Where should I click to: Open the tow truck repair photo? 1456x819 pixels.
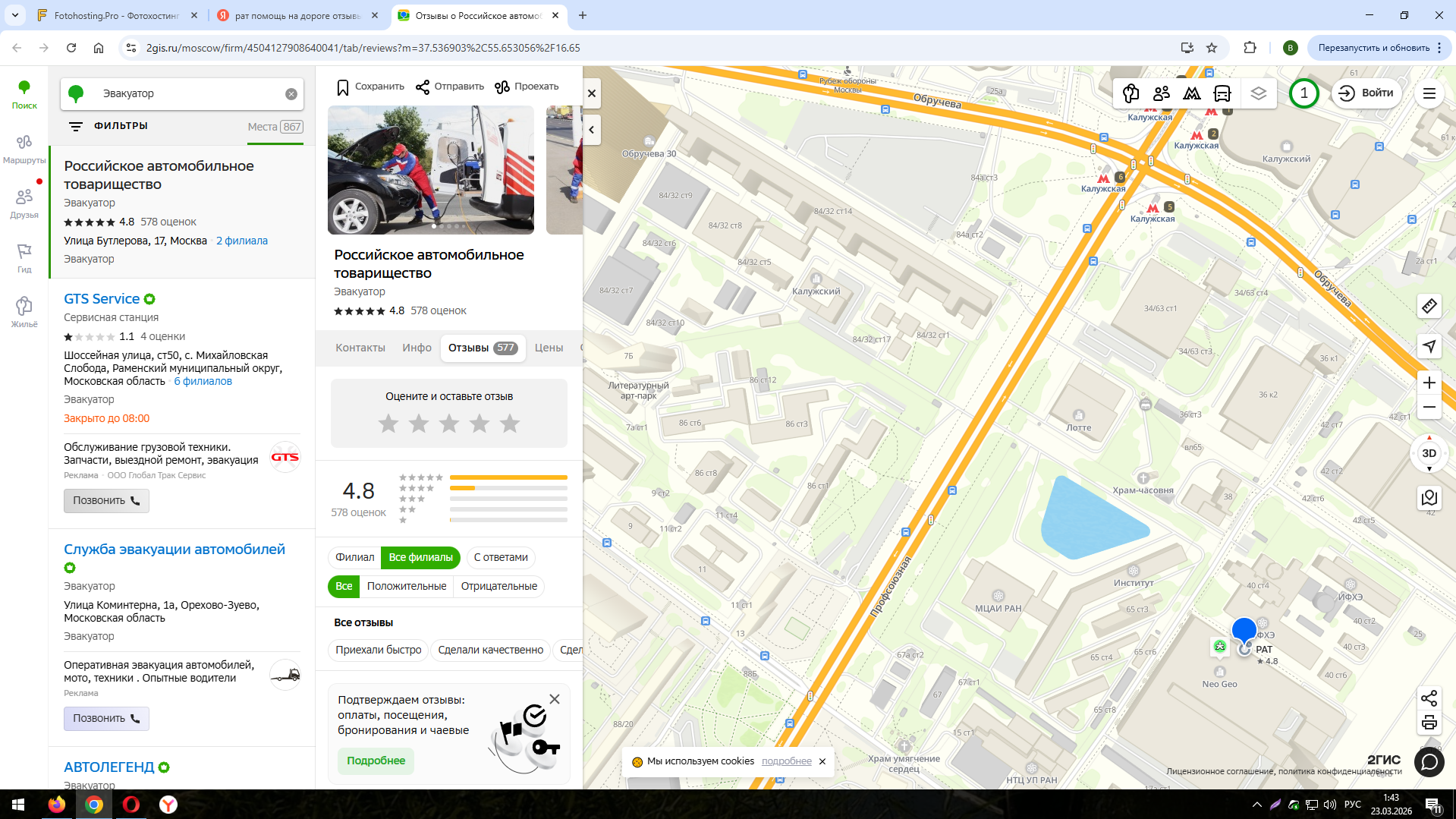[431, 170]
